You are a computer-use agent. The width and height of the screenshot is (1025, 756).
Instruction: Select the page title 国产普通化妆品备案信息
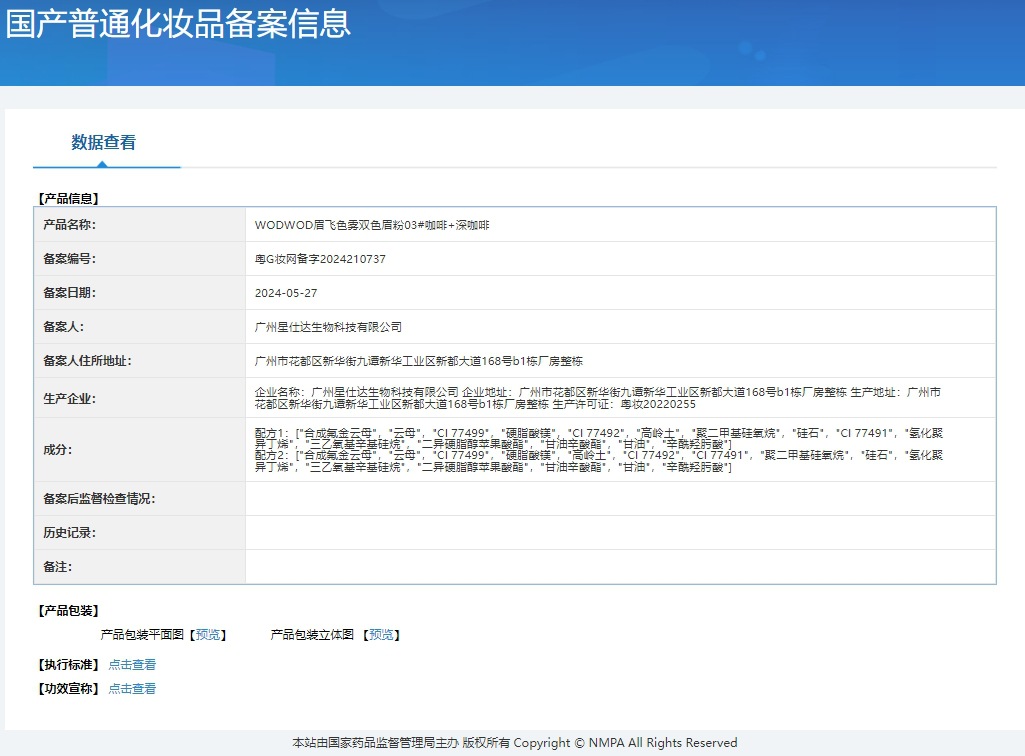(178, 24)
